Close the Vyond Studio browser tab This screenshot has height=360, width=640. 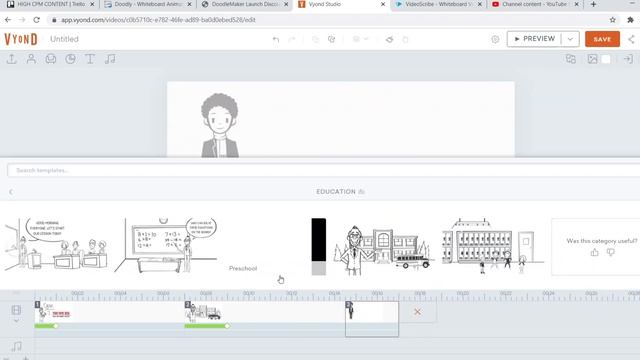[x=383, y=4]
